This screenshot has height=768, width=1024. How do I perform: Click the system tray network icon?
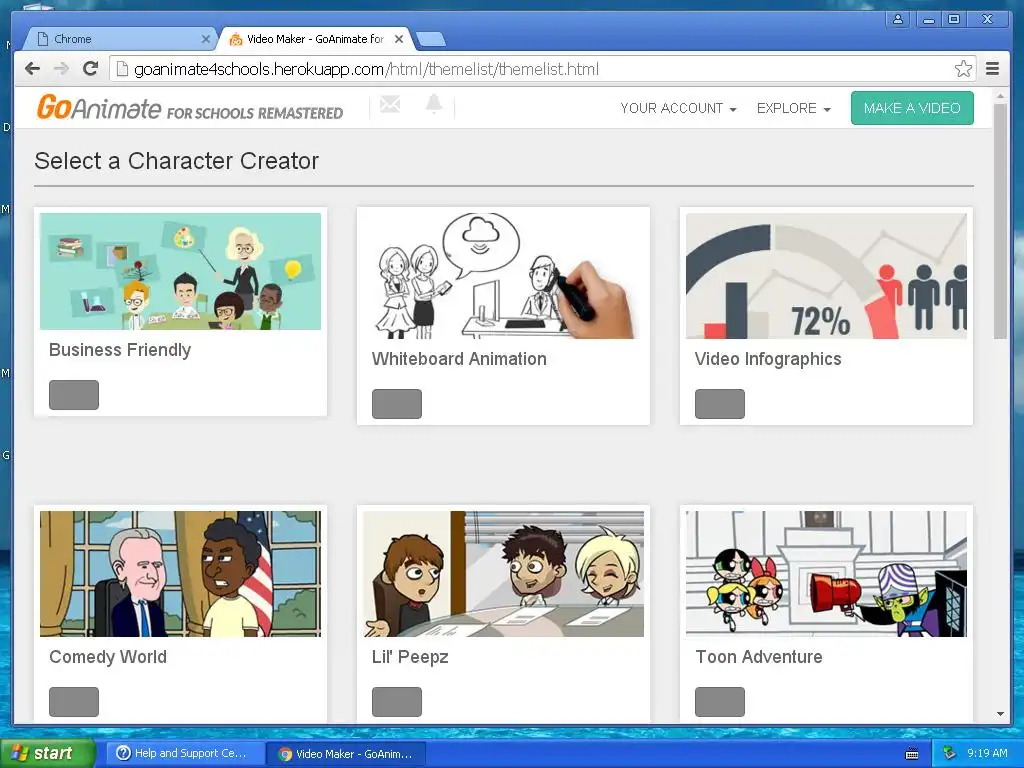click(x=950, y=753)
